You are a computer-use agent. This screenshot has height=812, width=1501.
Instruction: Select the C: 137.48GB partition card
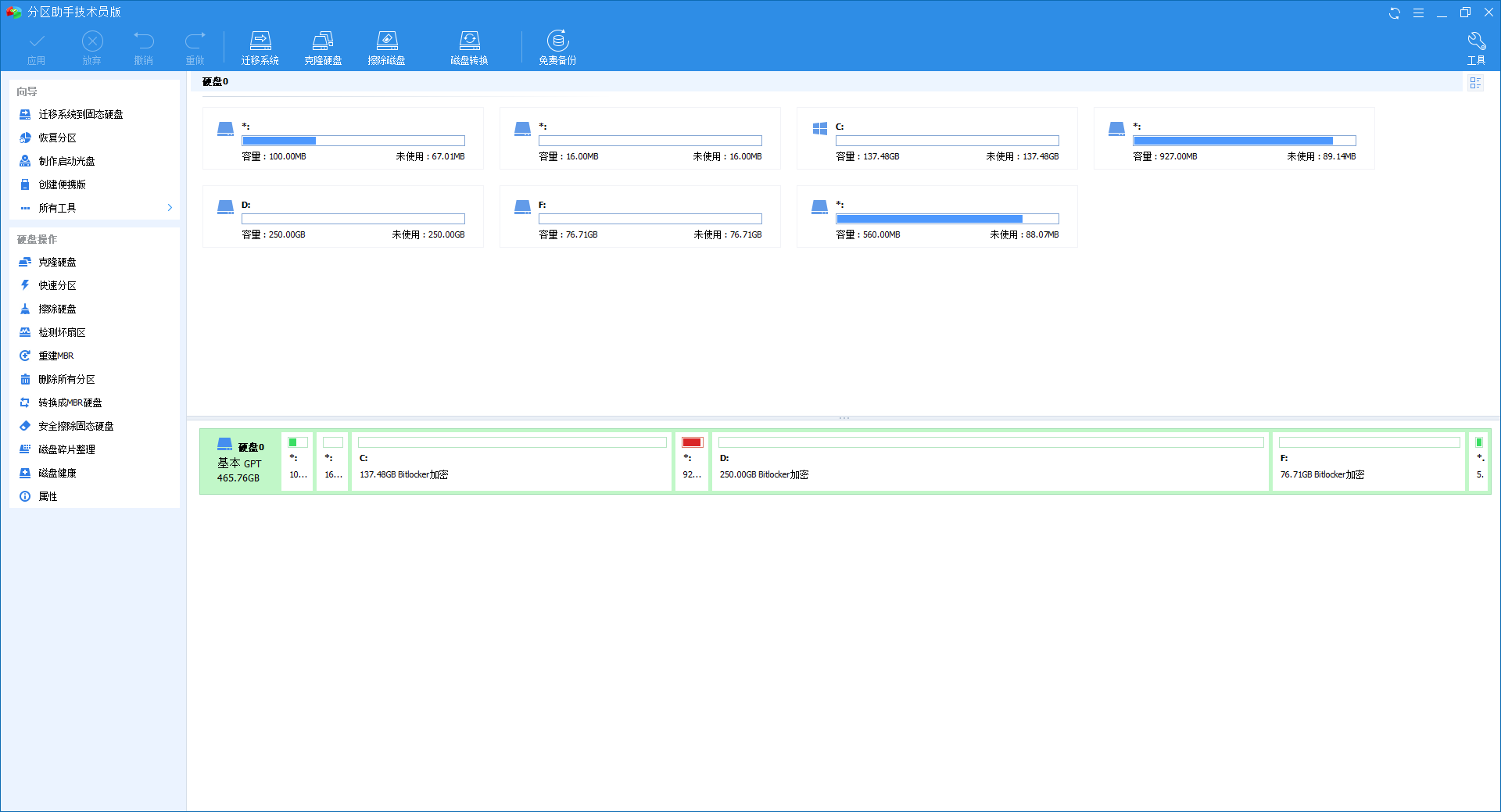(x=937, y=138)
